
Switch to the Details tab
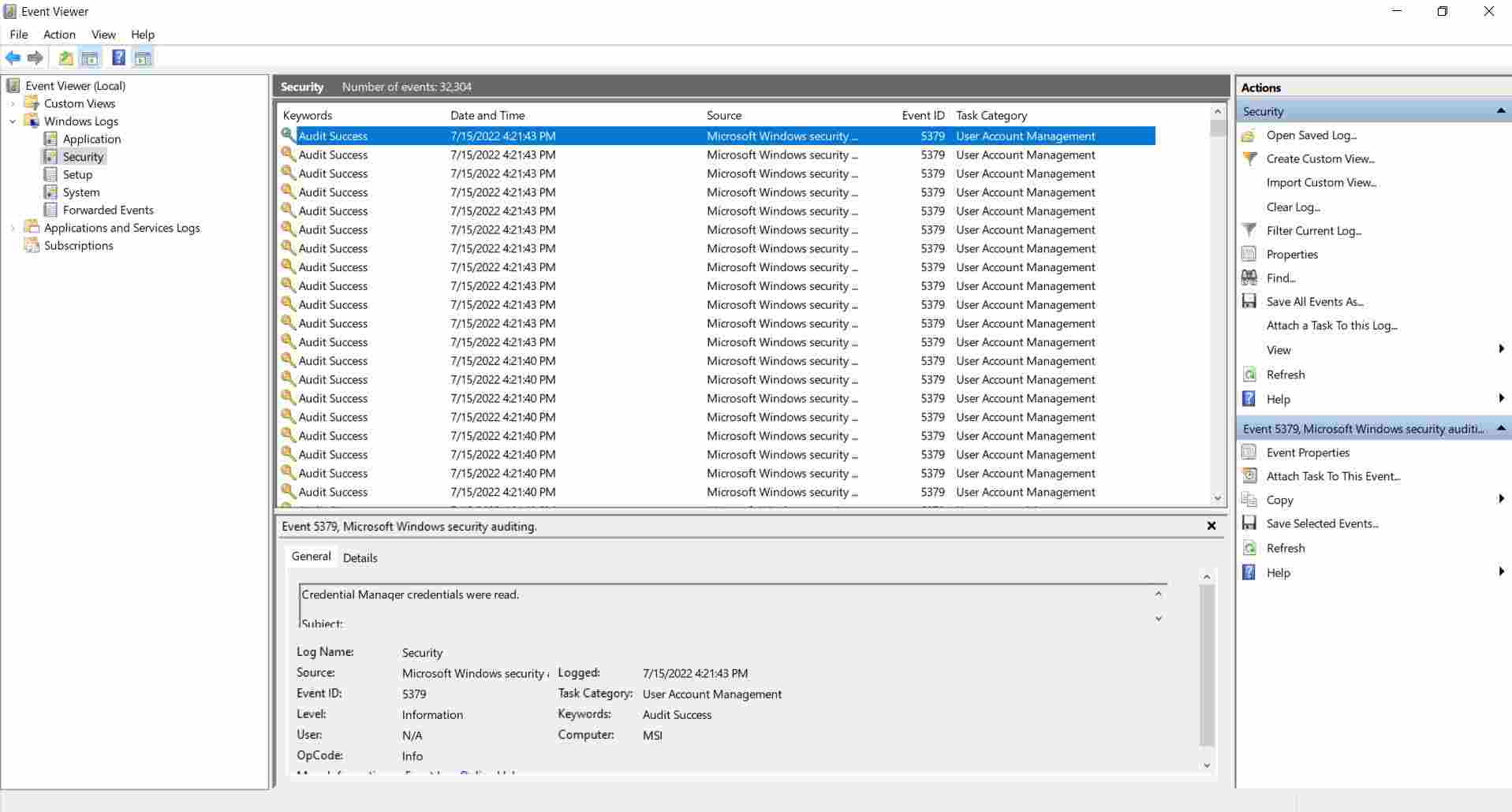click(x=360, y=557)
